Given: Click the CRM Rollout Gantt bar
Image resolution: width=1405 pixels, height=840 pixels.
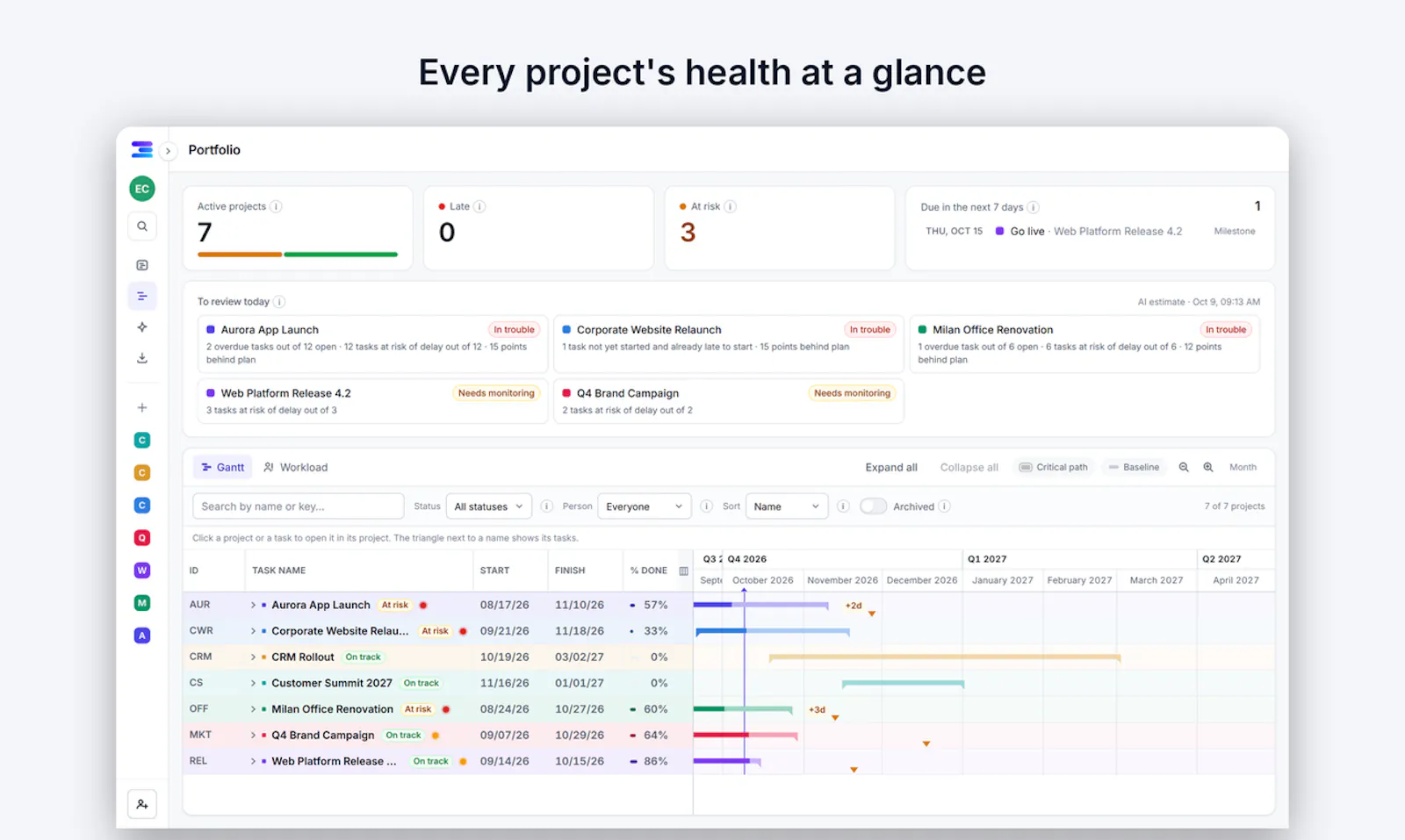Looking at the screenshot, I should point(945,657).
